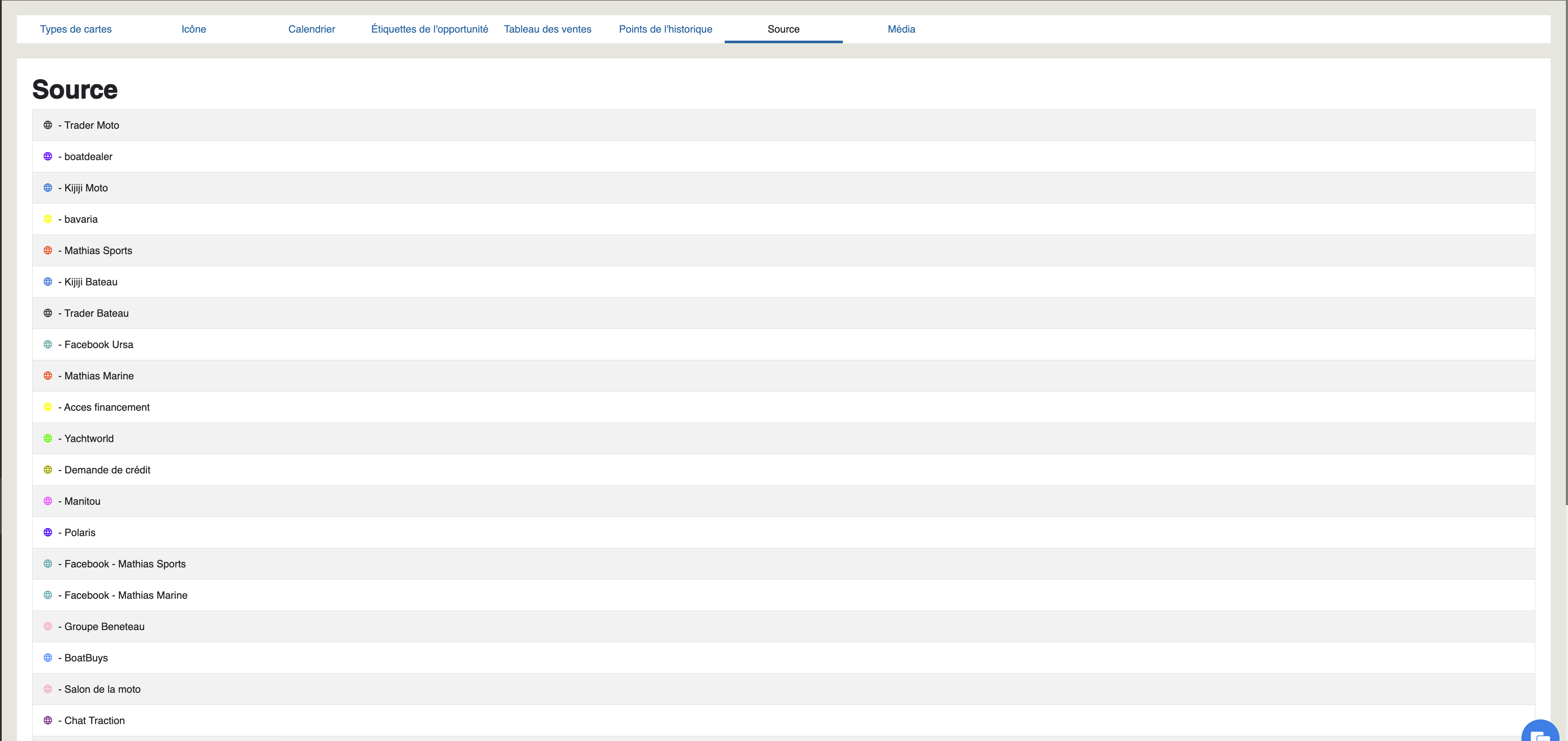Screen dimensions: 1568x741
Task: Click the black globe icon beside Trader Bateau
Action: click(47, 313)
